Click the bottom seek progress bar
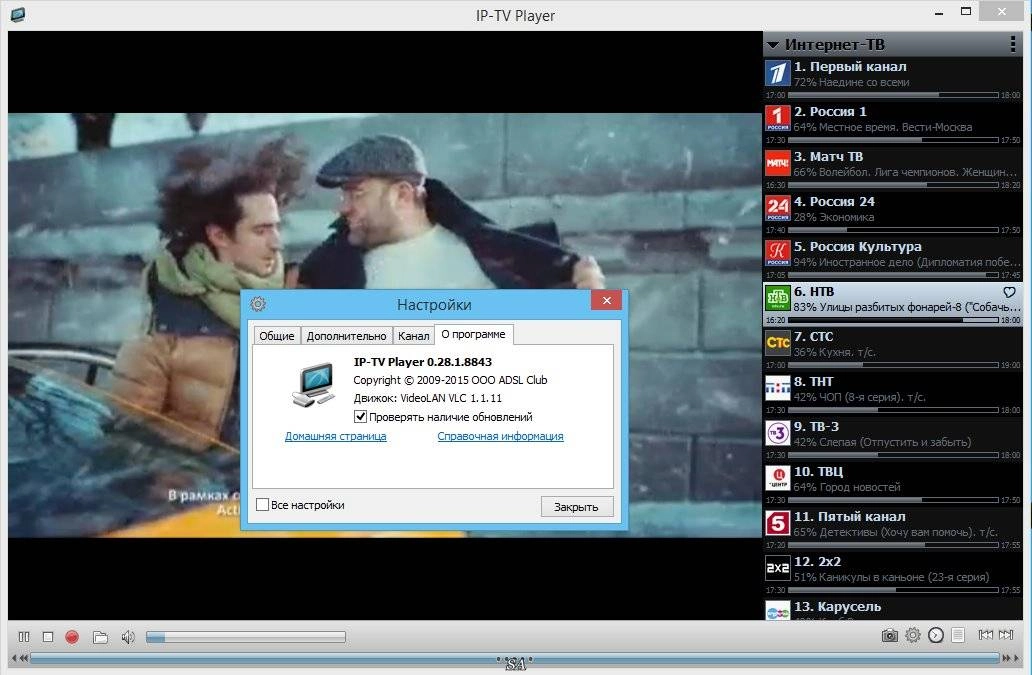Screen dimensions: 1032x675 point(515,657)
